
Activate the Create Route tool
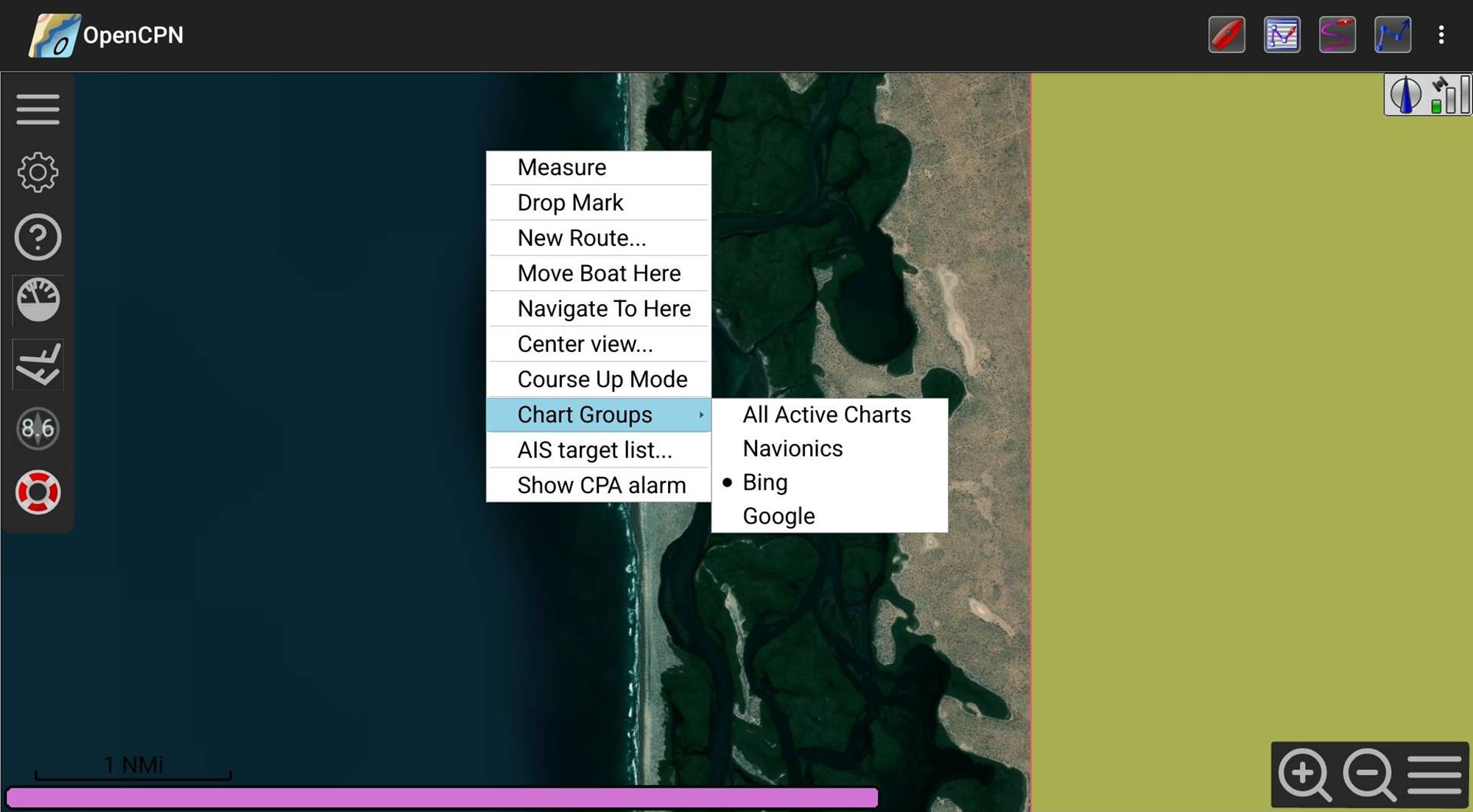pyautogui.click(x=1393, y=34)
